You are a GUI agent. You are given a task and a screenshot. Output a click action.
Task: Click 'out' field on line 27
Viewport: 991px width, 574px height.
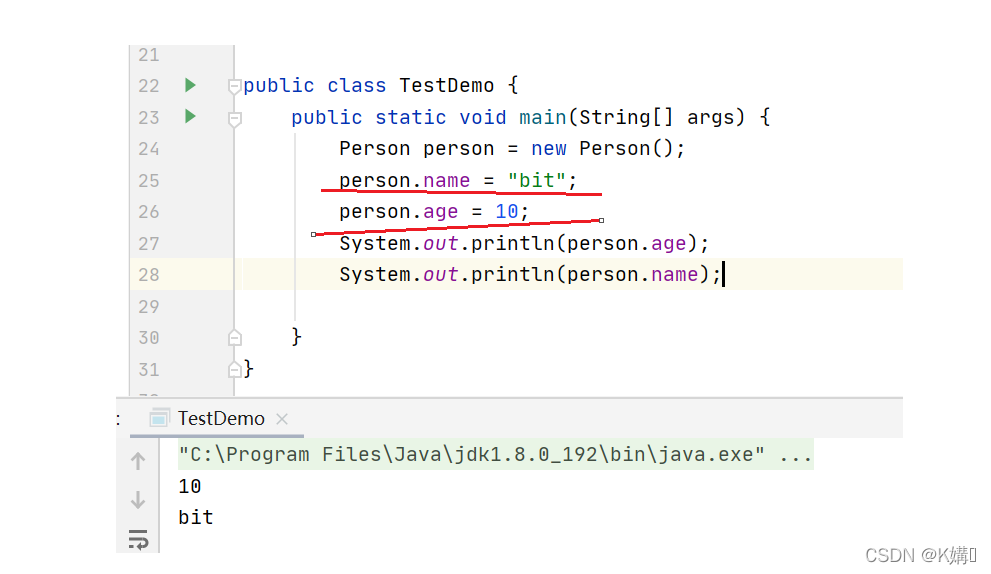(441, 243)
